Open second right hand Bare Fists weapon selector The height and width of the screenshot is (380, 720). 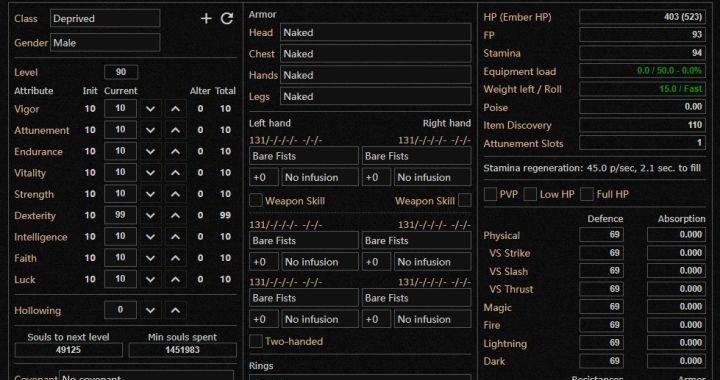pos(416,240)
